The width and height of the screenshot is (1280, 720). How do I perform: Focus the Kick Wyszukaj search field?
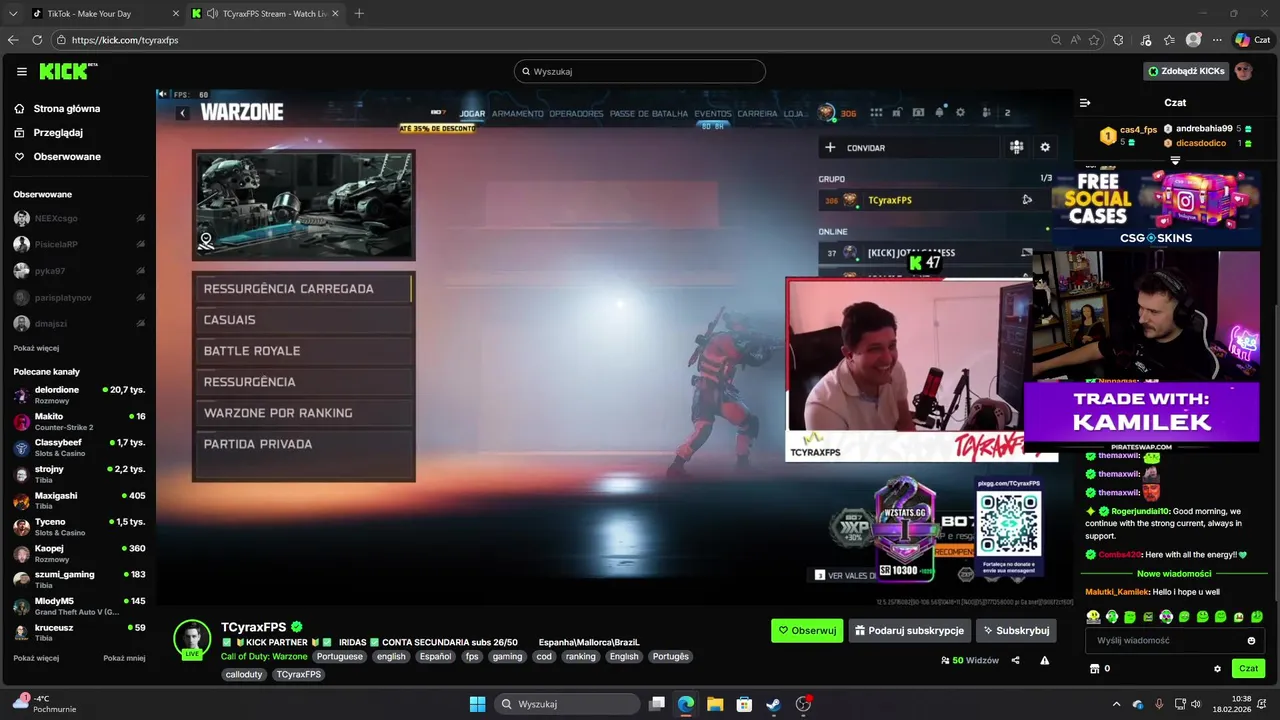pos(639,71)
